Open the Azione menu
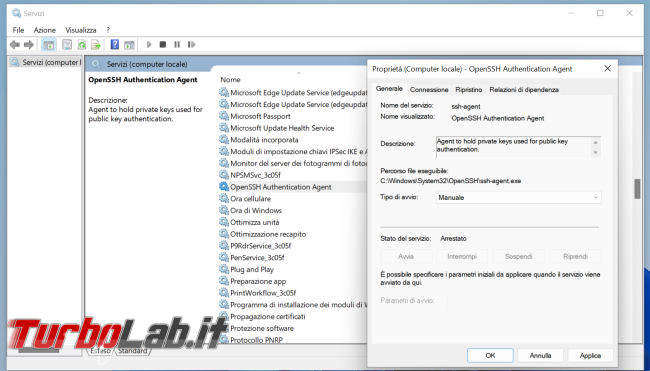This screenshot has height=371, width=650. [45, 30]
